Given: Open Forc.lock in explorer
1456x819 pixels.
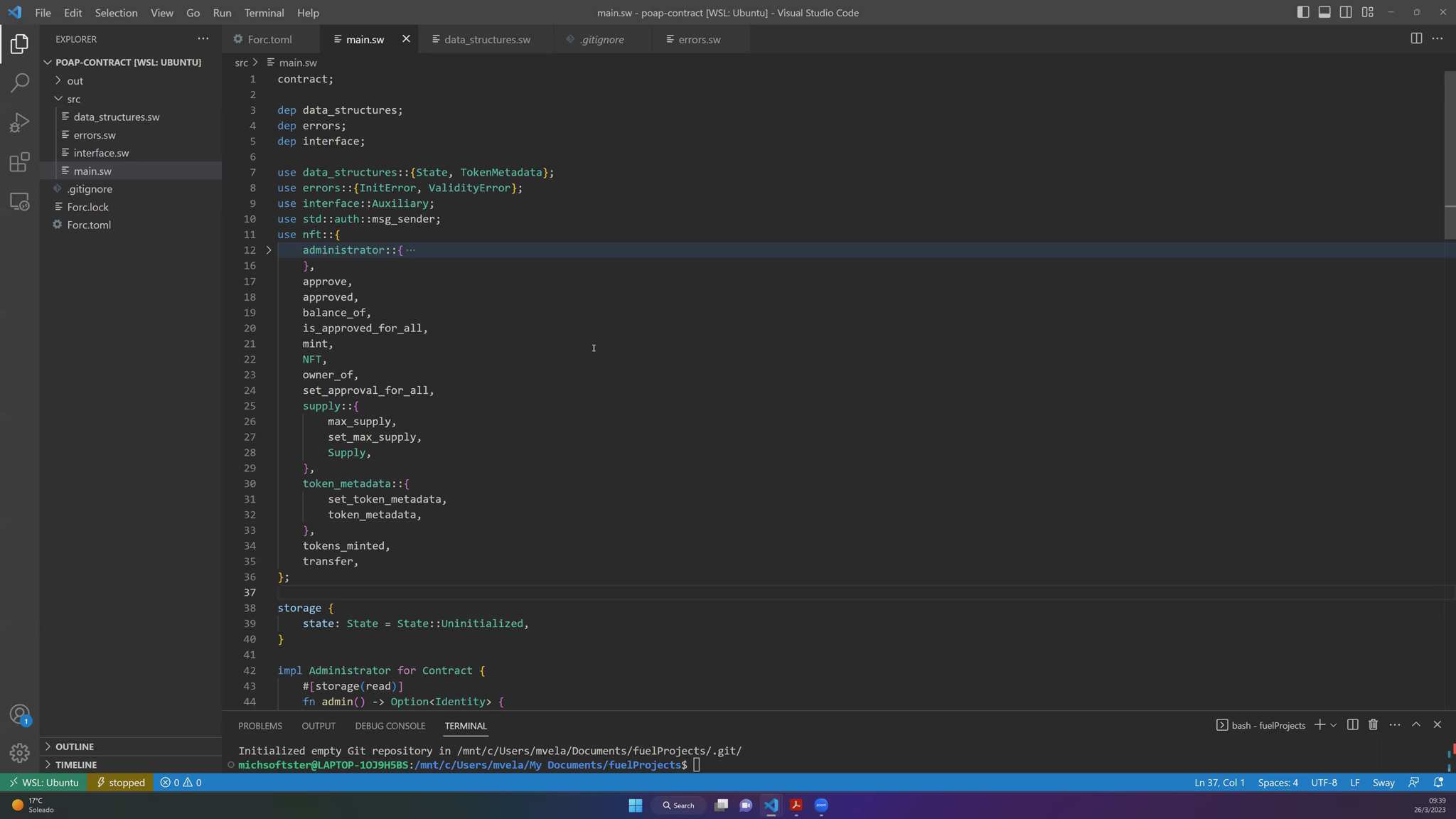Looking at the screenshot, I should point(131,207).
